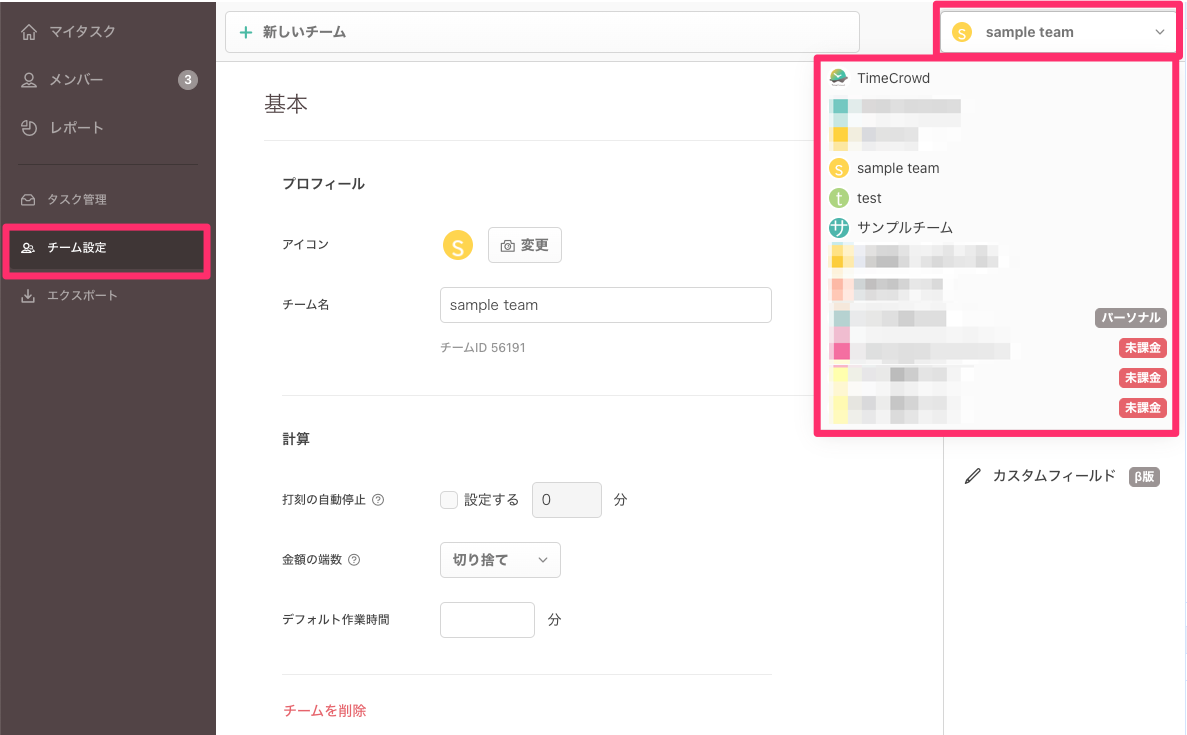1187x735 pixels.
Task: Open チーム設定 in the sidebar
Action: pos(106,248)
